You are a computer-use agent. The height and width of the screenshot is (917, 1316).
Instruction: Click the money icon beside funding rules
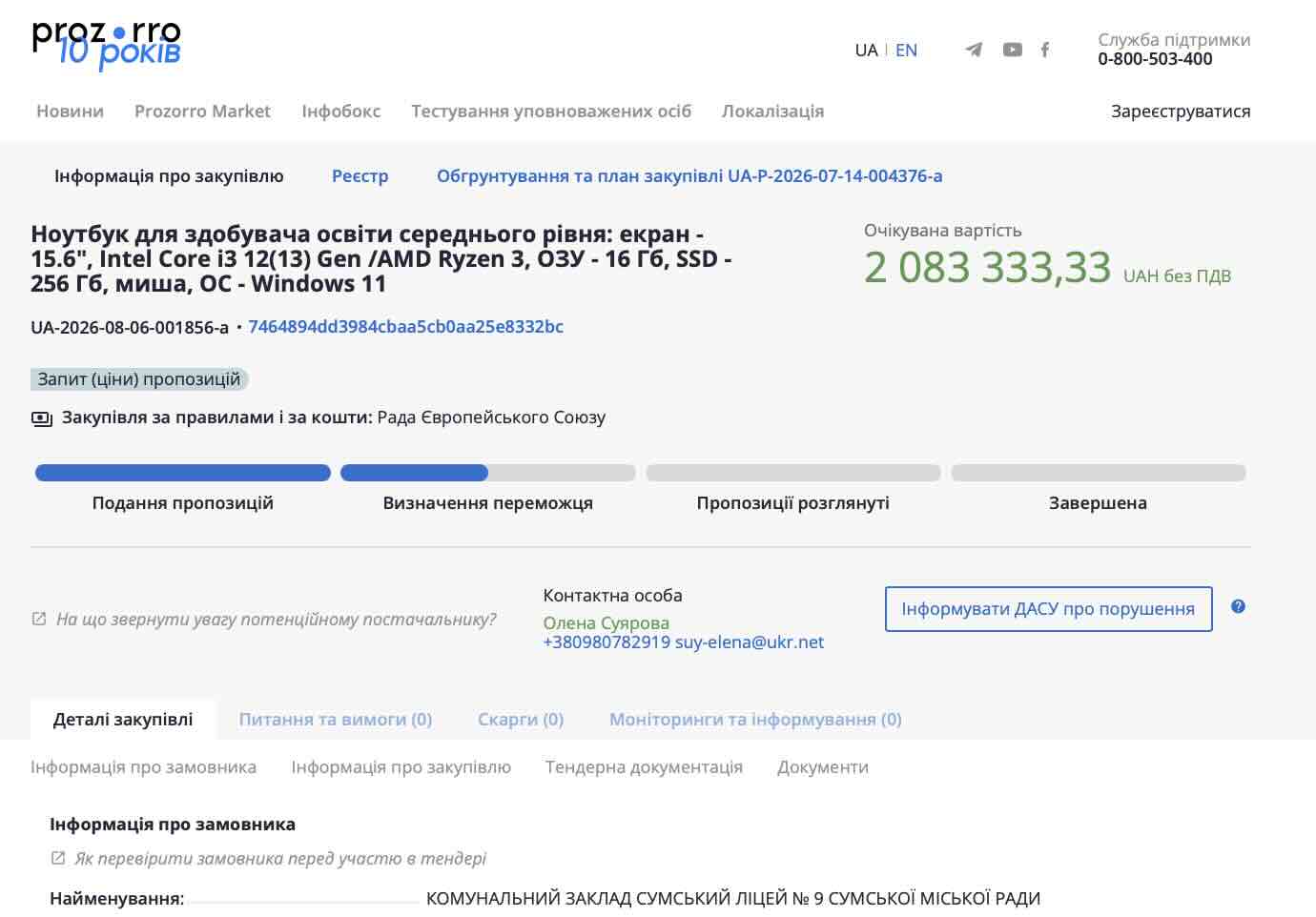[x=42, y=418]
